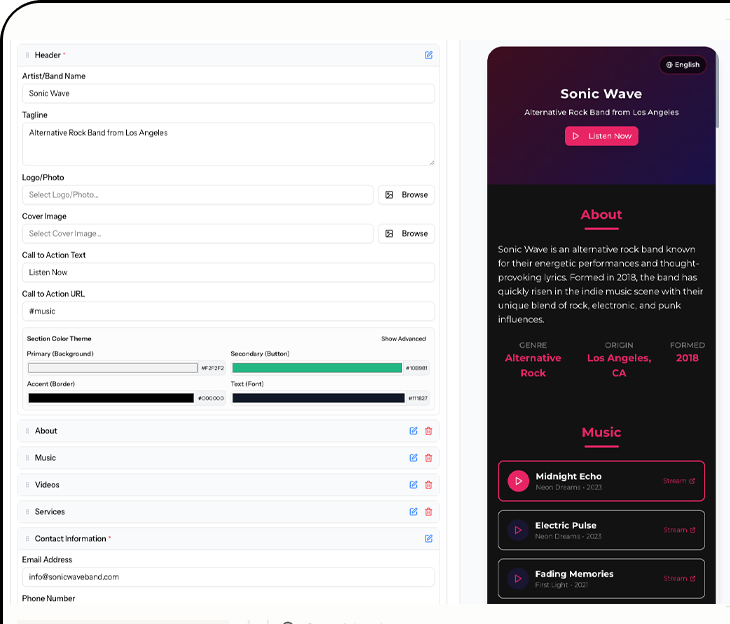Change the black Accent border color swatch
Image resolution: width=730 pixels, height=624 pixels.
(x=111, y=398)
